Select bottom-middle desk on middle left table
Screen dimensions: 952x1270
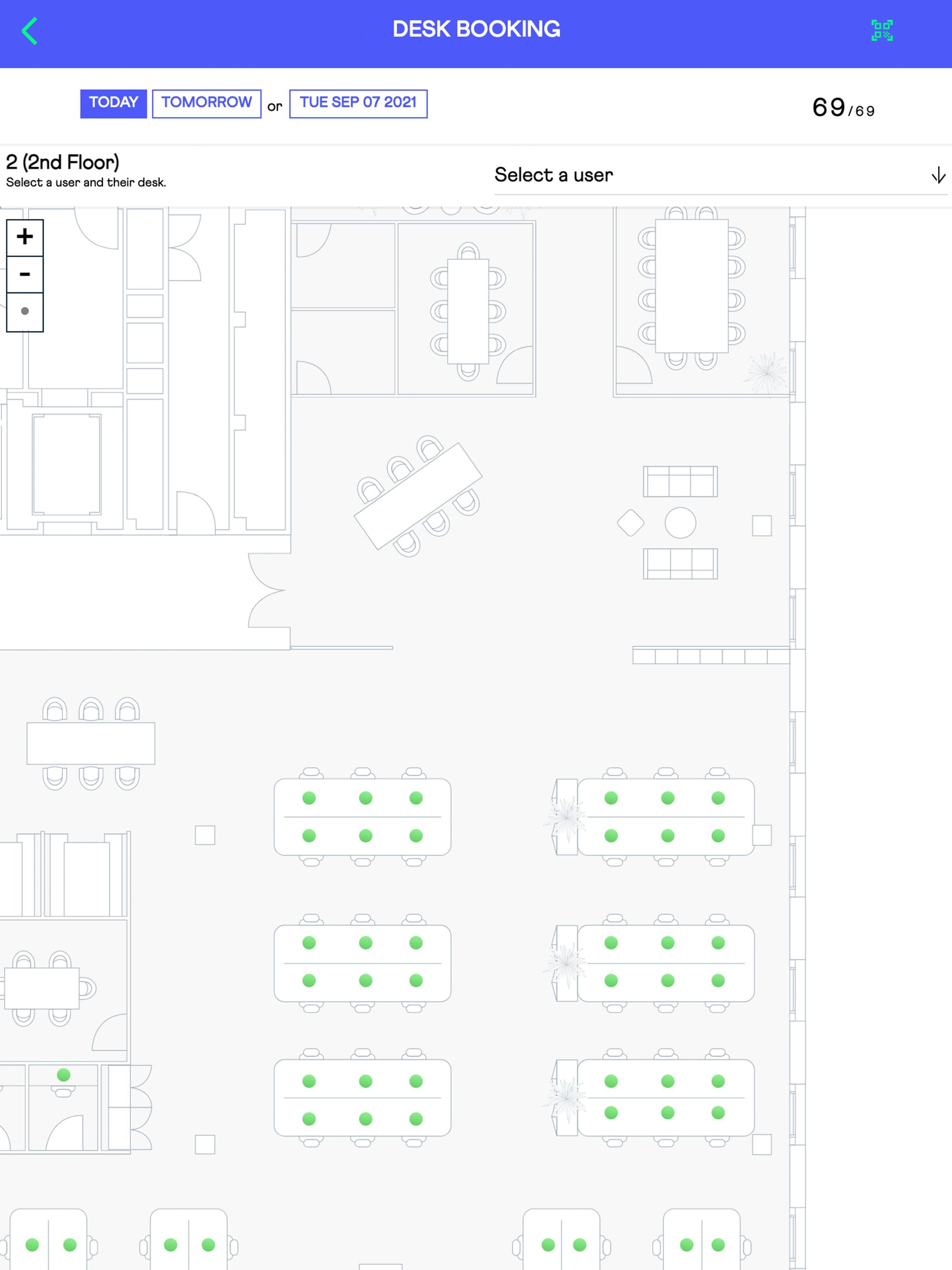[365, 980]
